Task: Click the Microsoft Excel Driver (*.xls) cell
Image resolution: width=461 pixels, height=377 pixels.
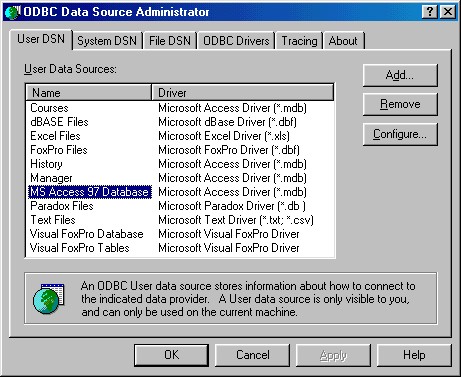Action: tap(224, 136)
